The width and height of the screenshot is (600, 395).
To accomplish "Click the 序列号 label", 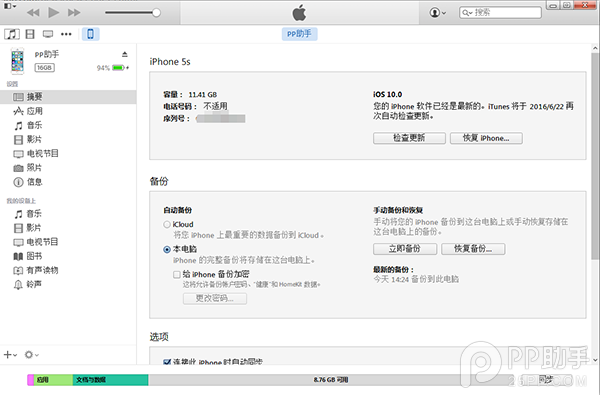I will click(176, 119).
